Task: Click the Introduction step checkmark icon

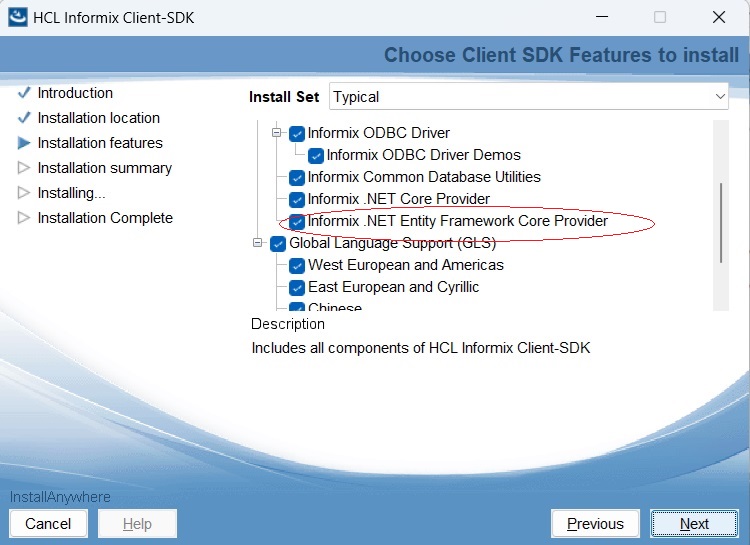Action: [24, 92]
